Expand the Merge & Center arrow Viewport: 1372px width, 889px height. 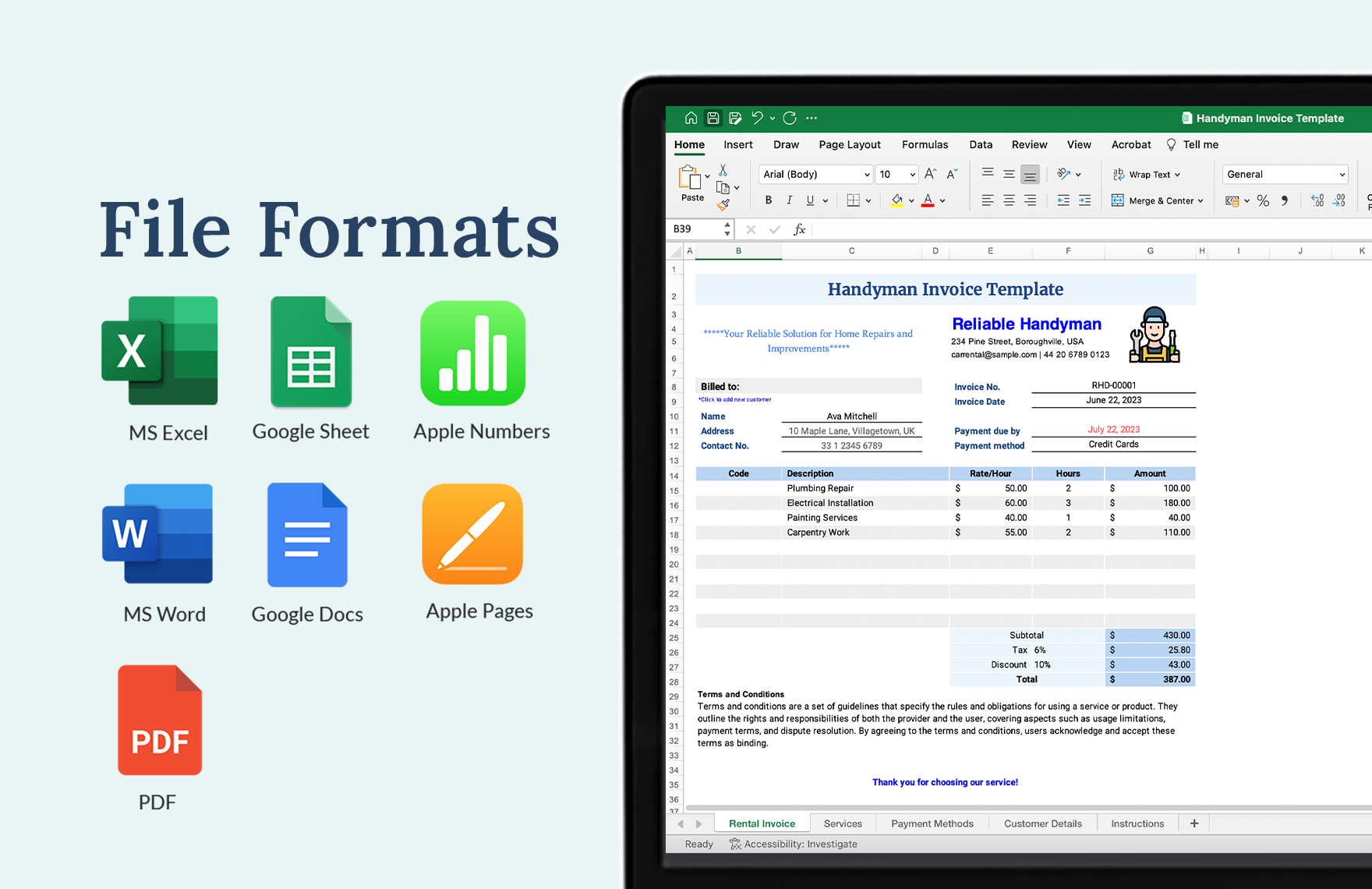coord(1200,201)
